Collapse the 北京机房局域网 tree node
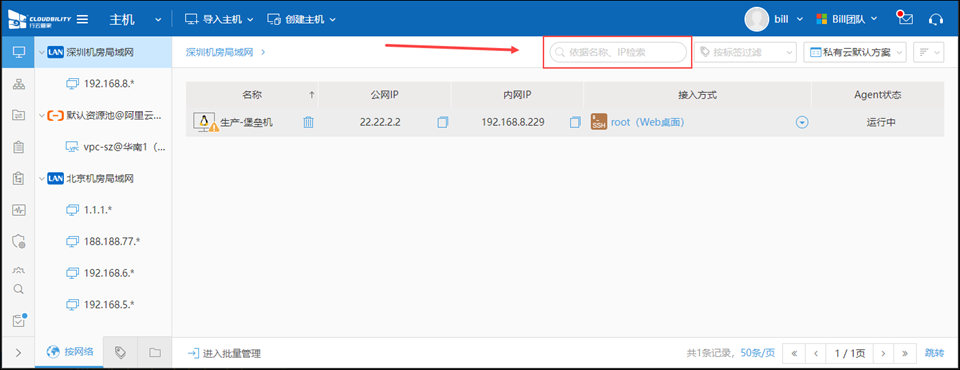This screenshot has height=370, width=960. (42, 178)
